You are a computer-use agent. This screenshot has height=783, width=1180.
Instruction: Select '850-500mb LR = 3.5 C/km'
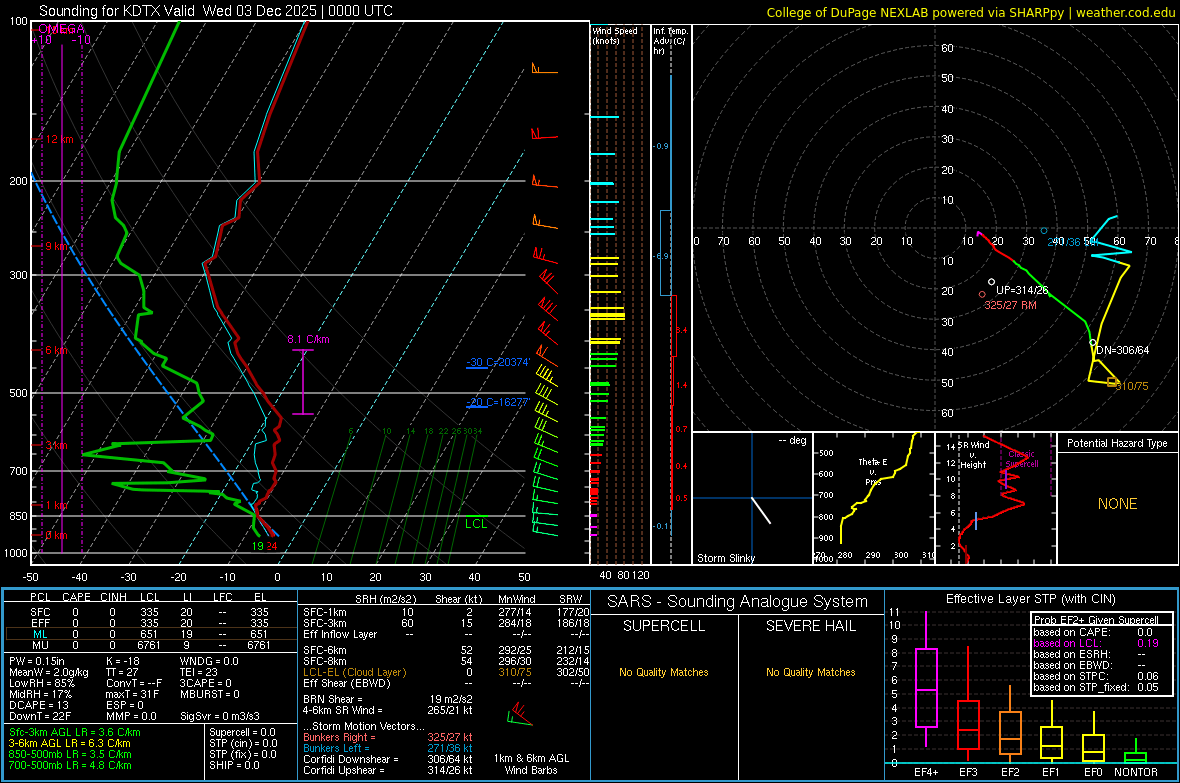[70, 754]
